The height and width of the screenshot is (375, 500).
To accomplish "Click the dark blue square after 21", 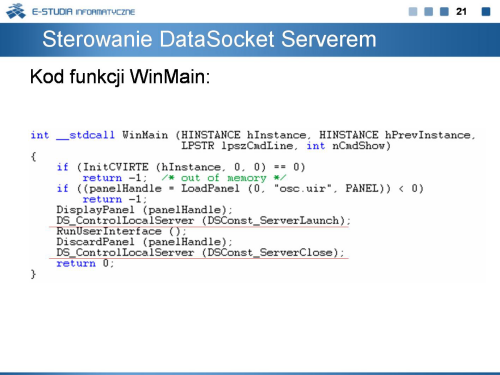I will click(x=486, y=12).
